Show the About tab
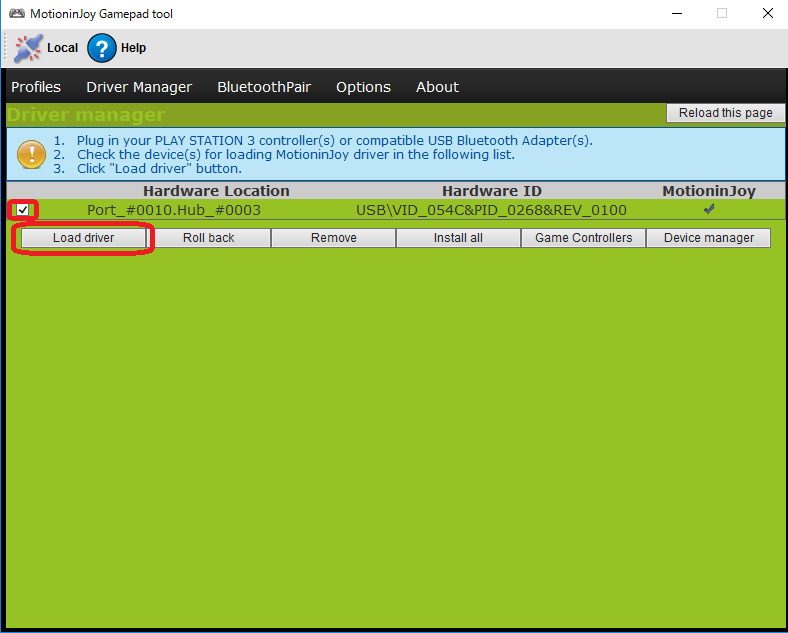This screenshot has width=788, height=633. tap(437, 87)
